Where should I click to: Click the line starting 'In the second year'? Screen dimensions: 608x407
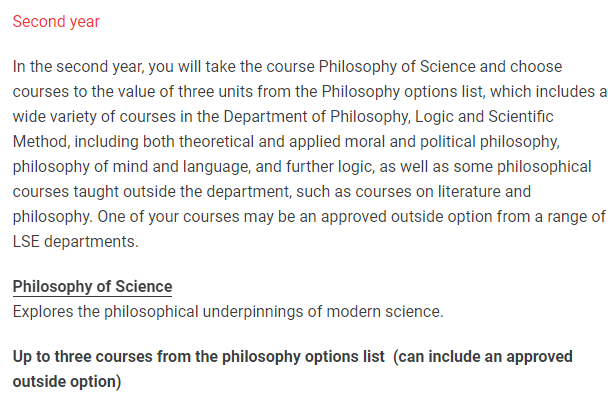point(287,67)
